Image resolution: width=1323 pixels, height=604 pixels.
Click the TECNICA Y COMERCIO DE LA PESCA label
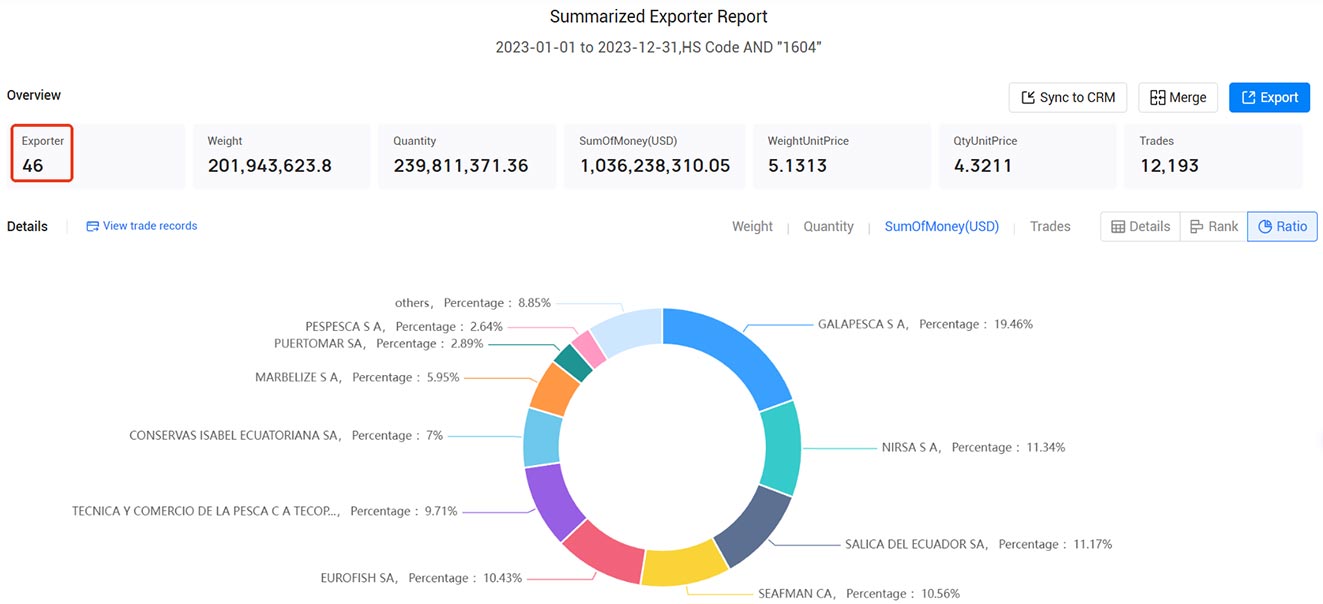pos(265,511)
